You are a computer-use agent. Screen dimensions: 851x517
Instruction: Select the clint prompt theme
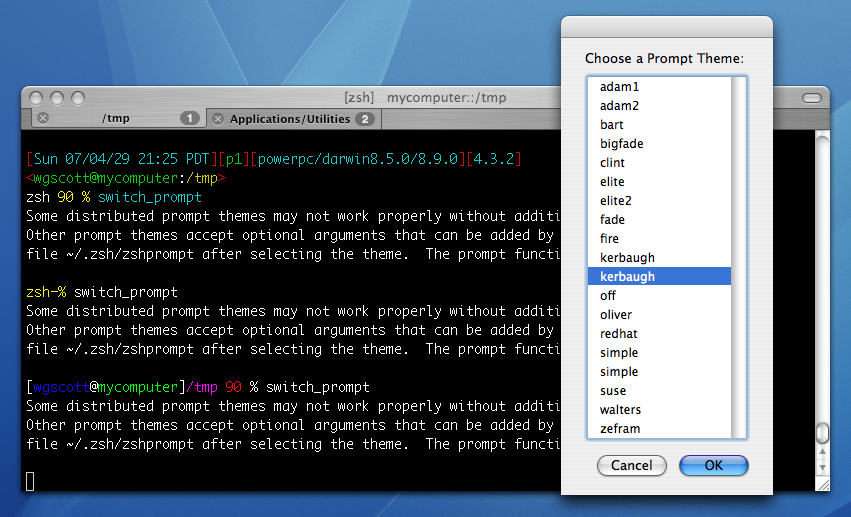click(x=659, y=163)
